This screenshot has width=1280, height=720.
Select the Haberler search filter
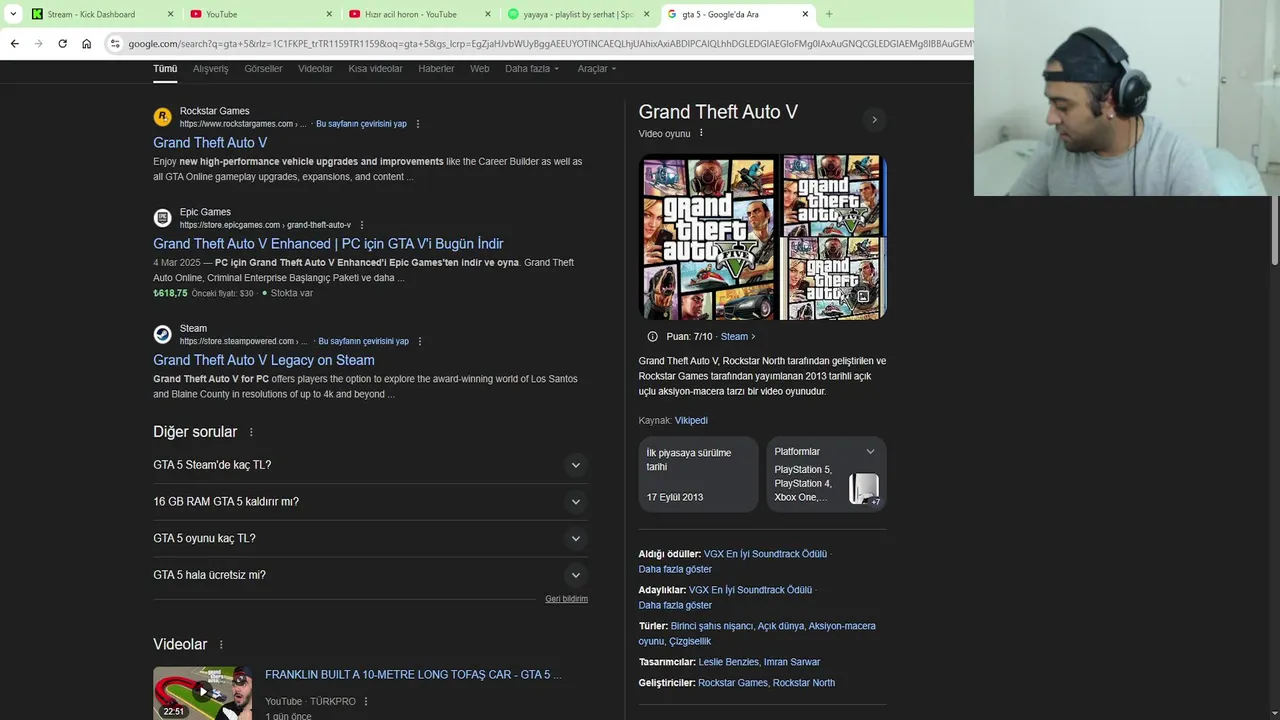coord(436,69)
